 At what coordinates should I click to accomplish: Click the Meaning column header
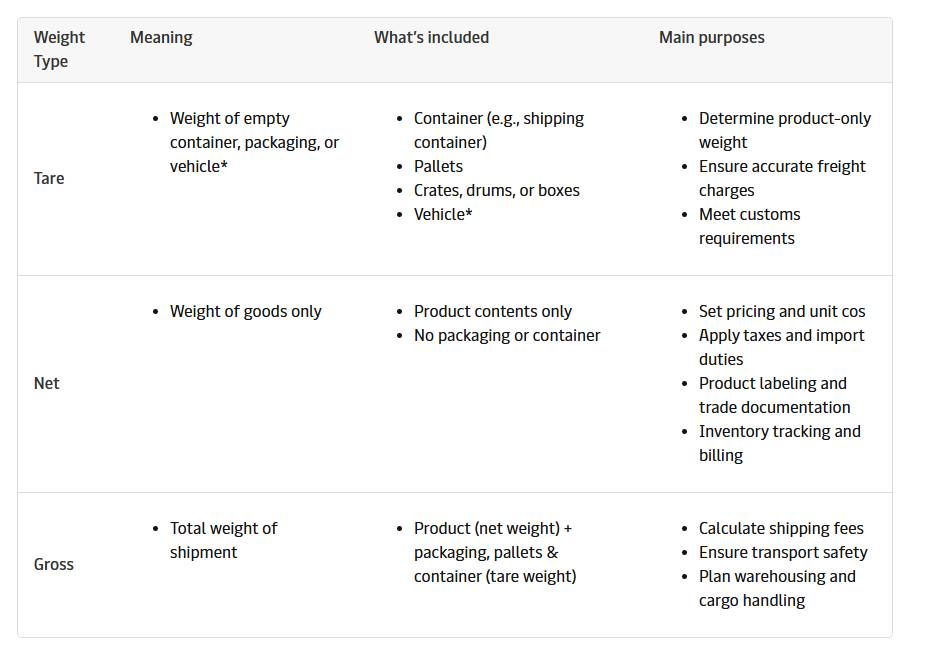pos(161,37)
